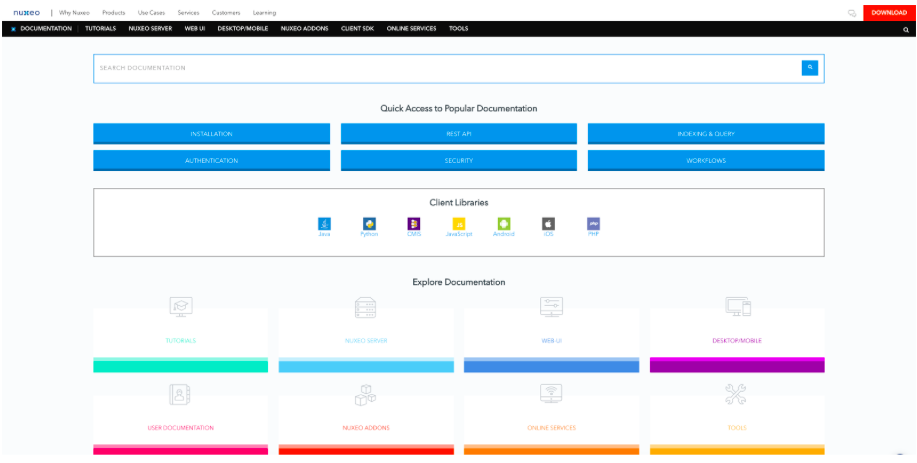Open Services menu
Image resolution: width=917 pixels, height=463 pixels.
tap(188, 12)
